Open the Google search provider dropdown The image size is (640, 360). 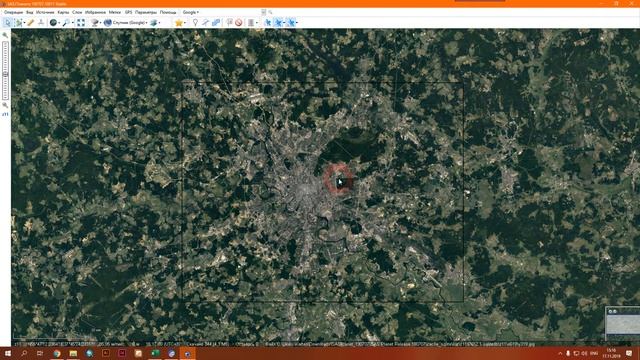pos(191,12)
